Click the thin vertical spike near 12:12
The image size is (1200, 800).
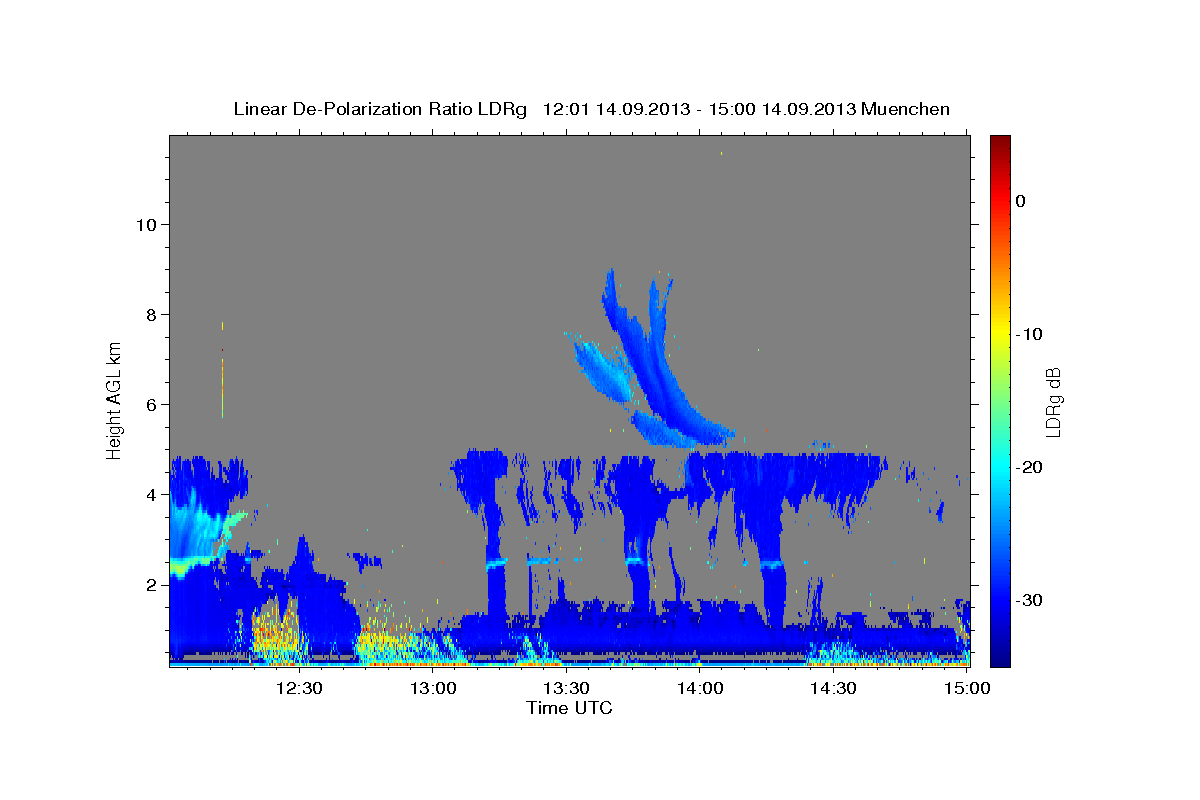pyautogui.click(x=222, y=370)
